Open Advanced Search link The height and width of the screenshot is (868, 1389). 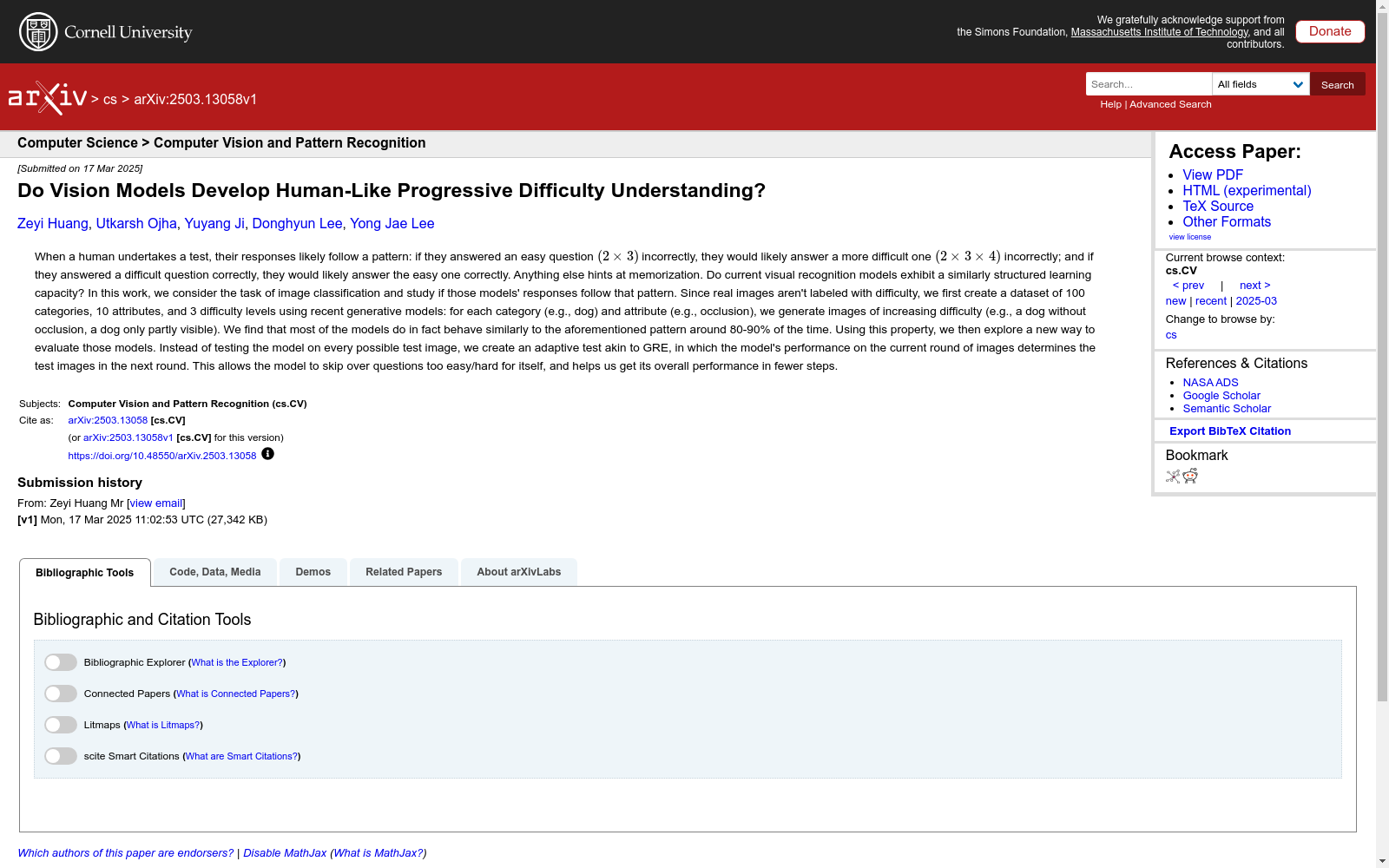[x=1170, y=104]
